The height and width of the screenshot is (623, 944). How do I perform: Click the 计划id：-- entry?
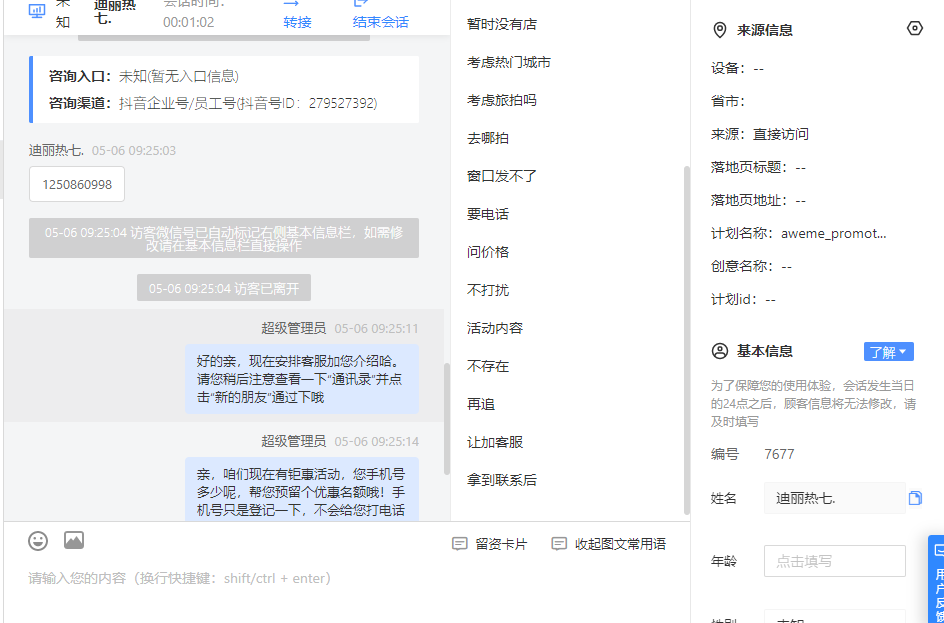point(743,299)
